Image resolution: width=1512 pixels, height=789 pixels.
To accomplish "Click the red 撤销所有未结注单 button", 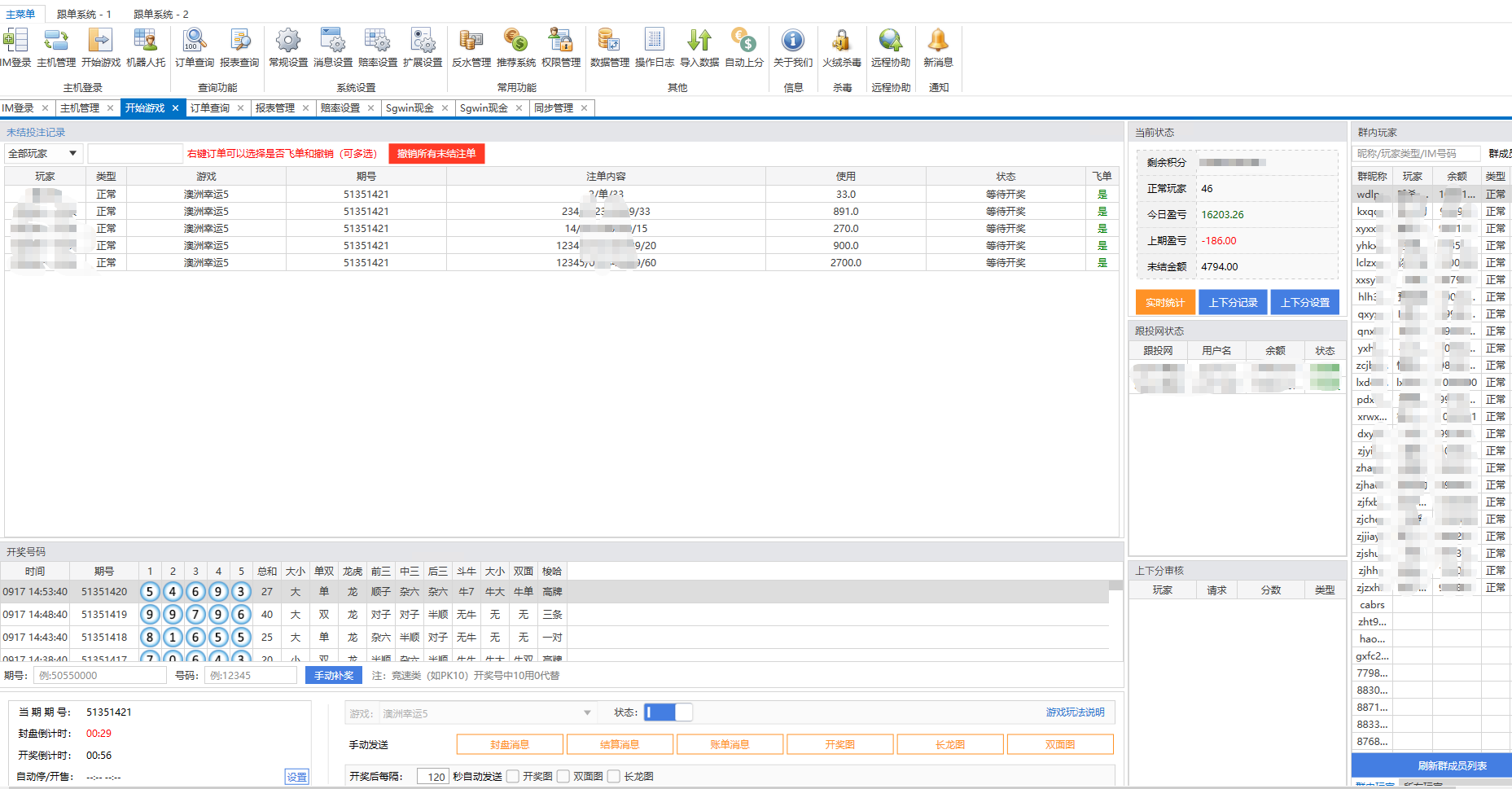I will (x=436, y=153).
